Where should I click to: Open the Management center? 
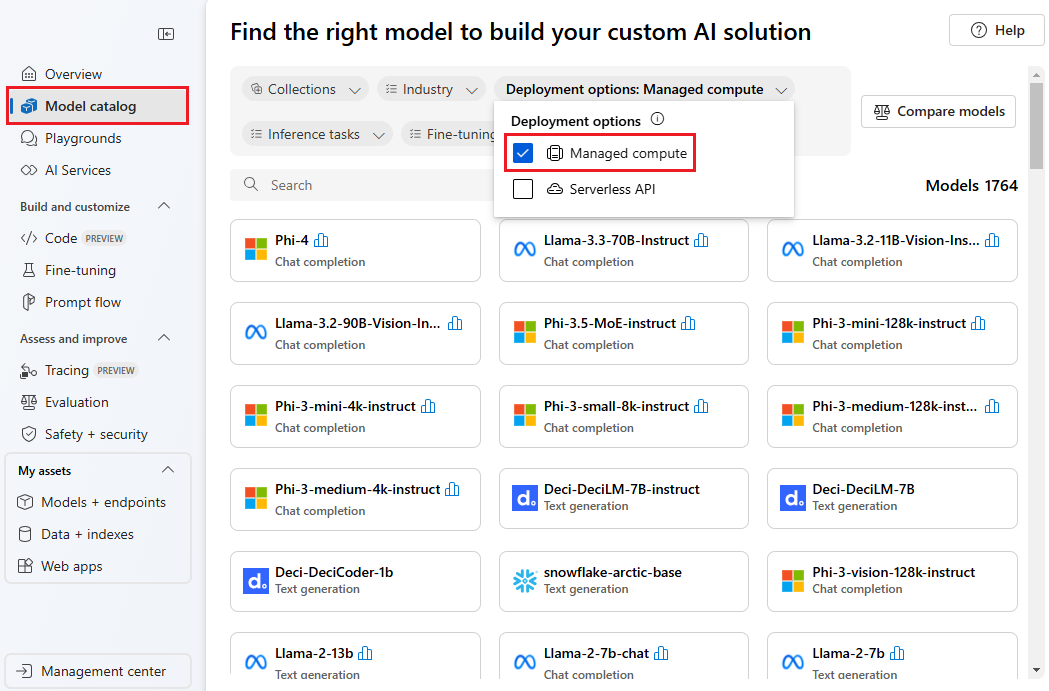(98, 671)
